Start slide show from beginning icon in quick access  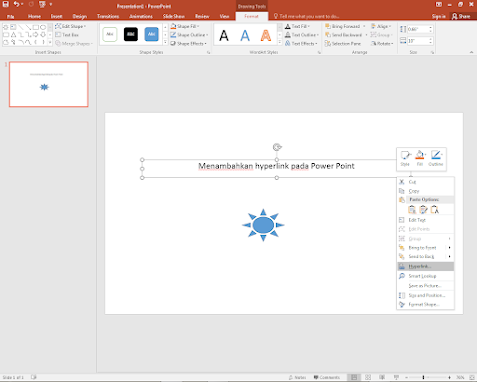click(42, 4)
